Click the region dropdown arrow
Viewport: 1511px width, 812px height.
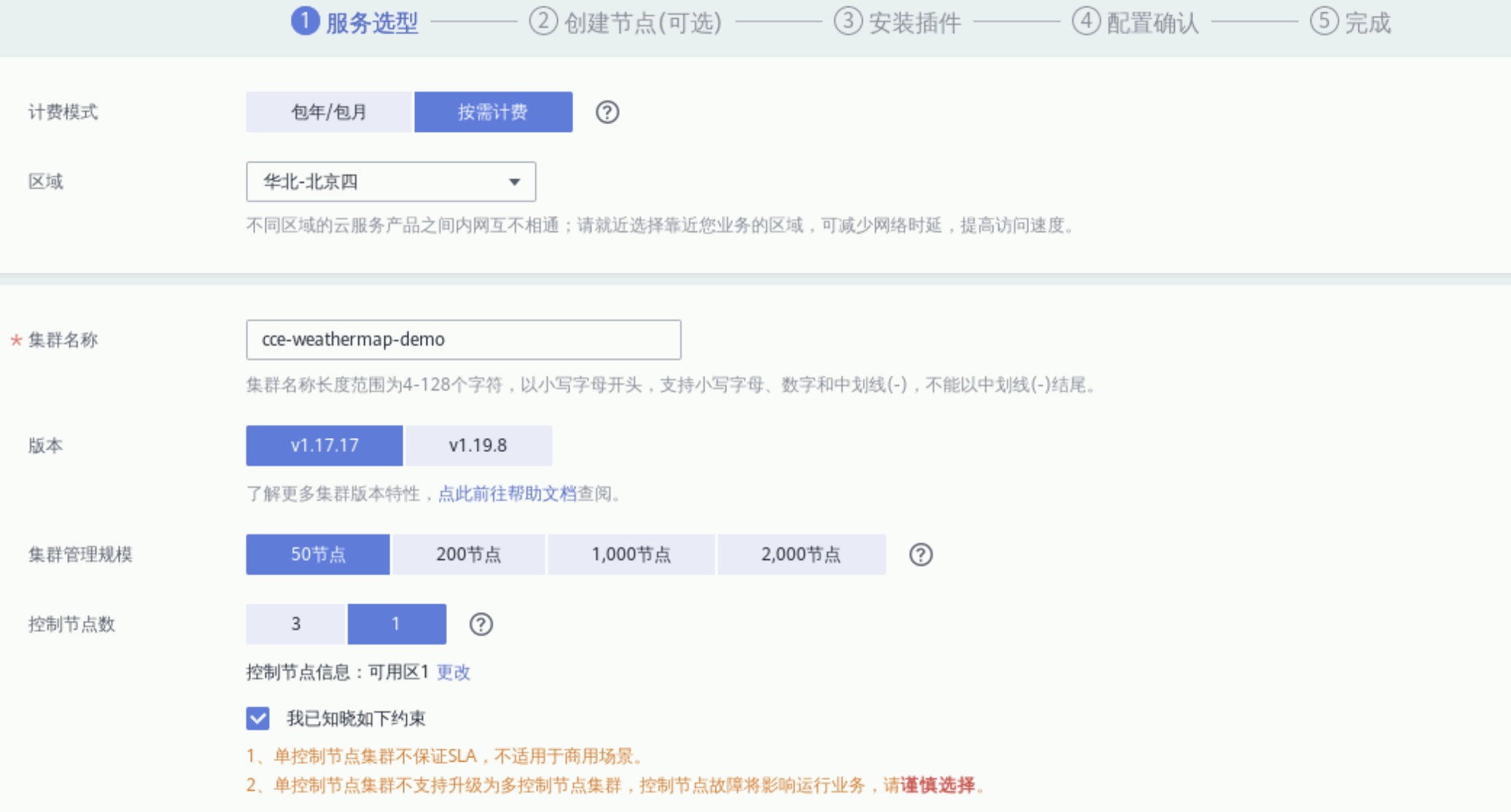514,181
